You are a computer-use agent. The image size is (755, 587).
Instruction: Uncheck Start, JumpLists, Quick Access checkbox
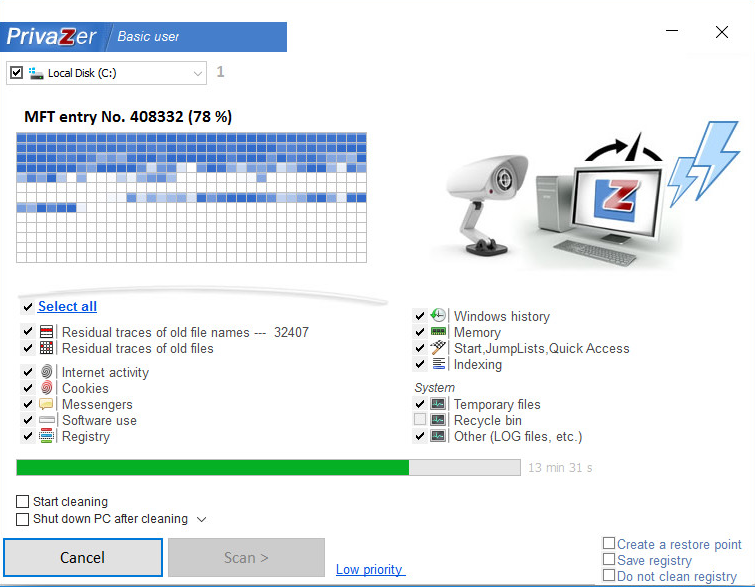pos(419,348)
